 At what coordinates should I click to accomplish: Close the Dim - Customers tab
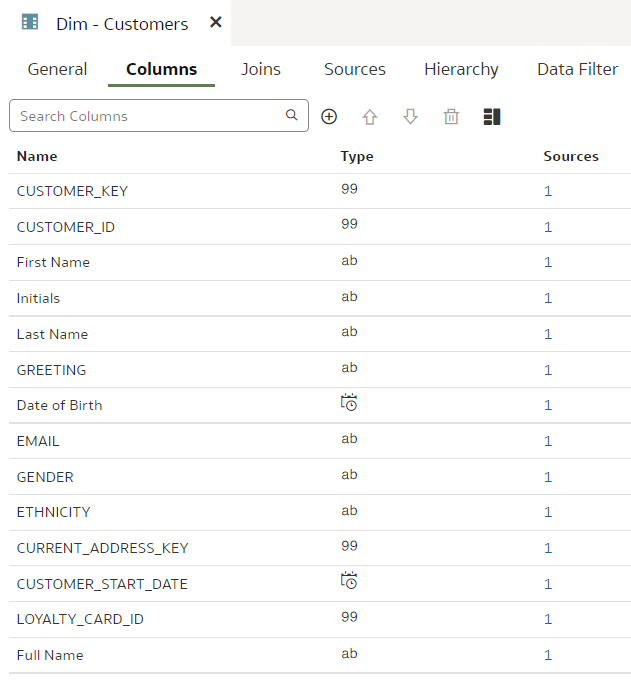tap(215, 22)
